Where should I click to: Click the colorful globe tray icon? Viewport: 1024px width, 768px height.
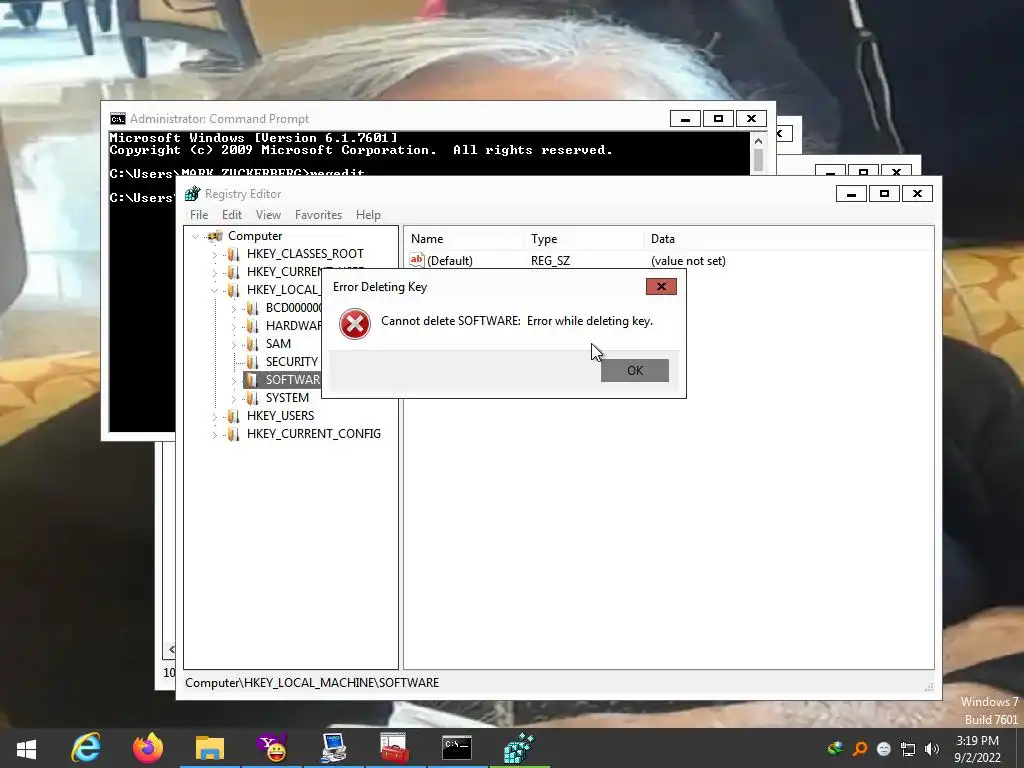pyautogui.click(x=835, y=748)
